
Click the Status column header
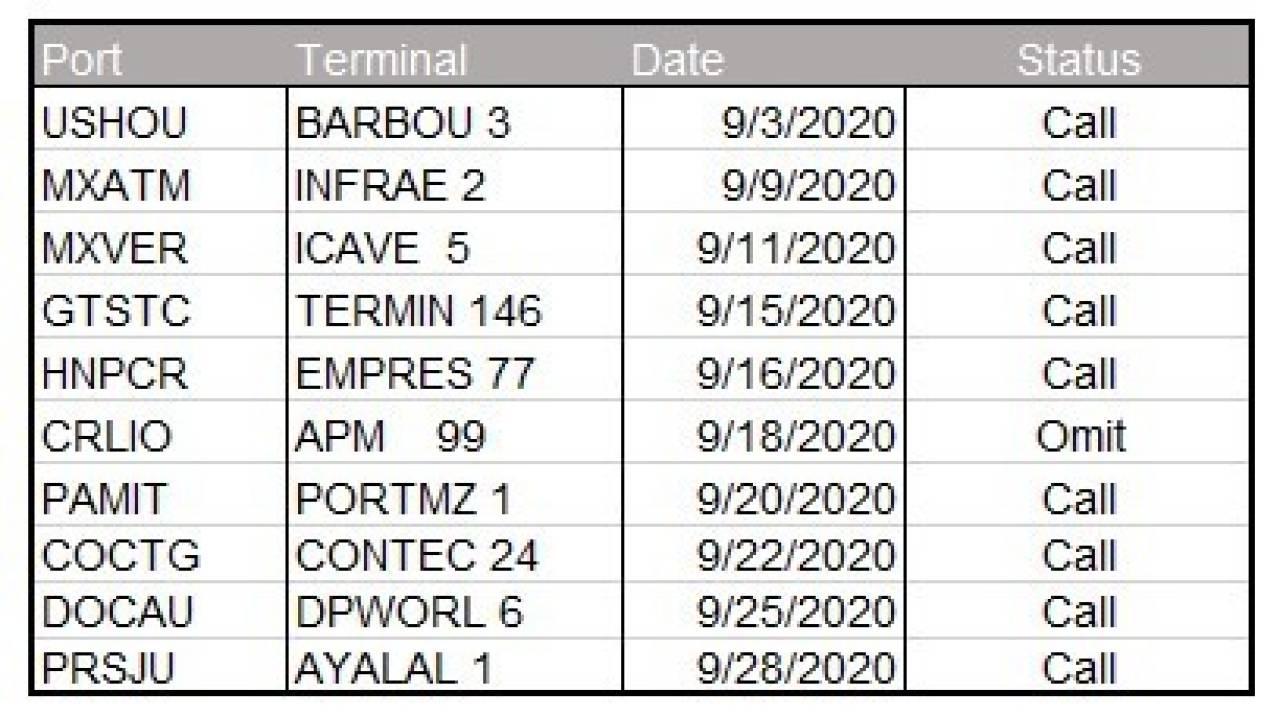point(1079,61)
